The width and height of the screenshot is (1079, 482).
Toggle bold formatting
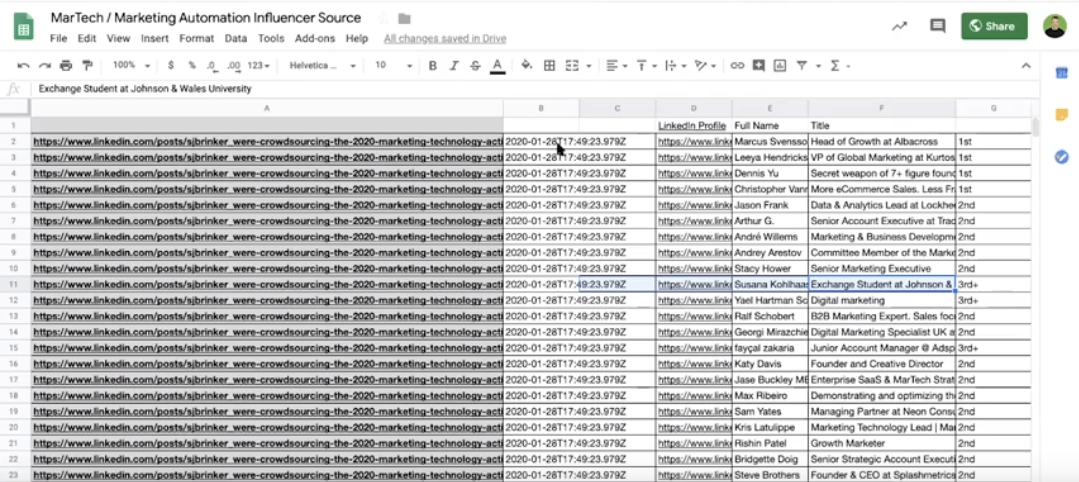433,65
